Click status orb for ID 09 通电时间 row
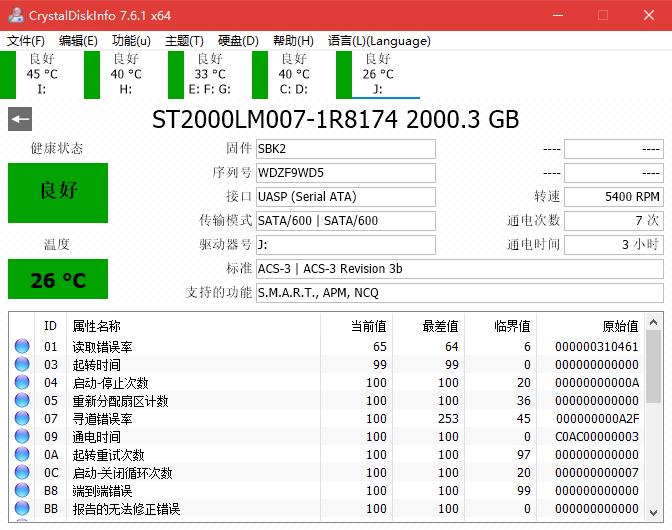672x530 pixels. [x=22, y=436]
